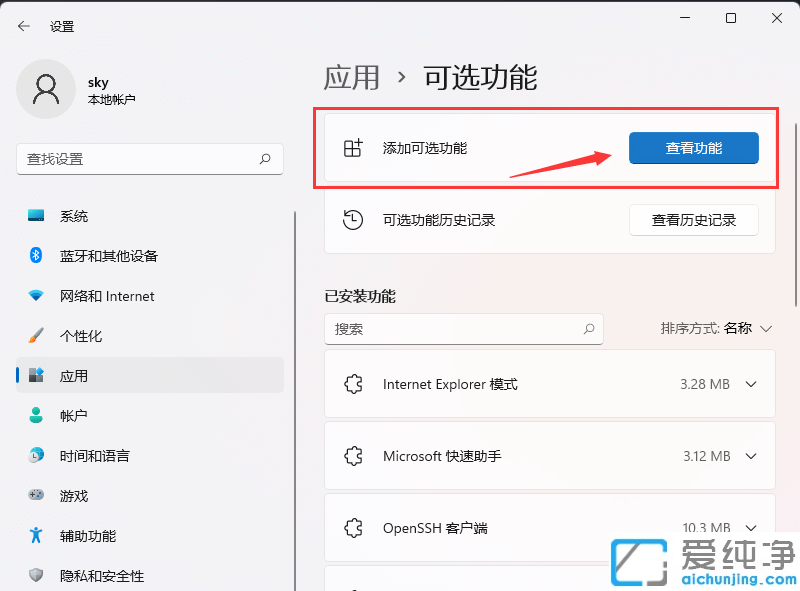The width and height of the screenshot is (800, 591).
Task: Click the 查看历史记录 button
Action: 693,220
